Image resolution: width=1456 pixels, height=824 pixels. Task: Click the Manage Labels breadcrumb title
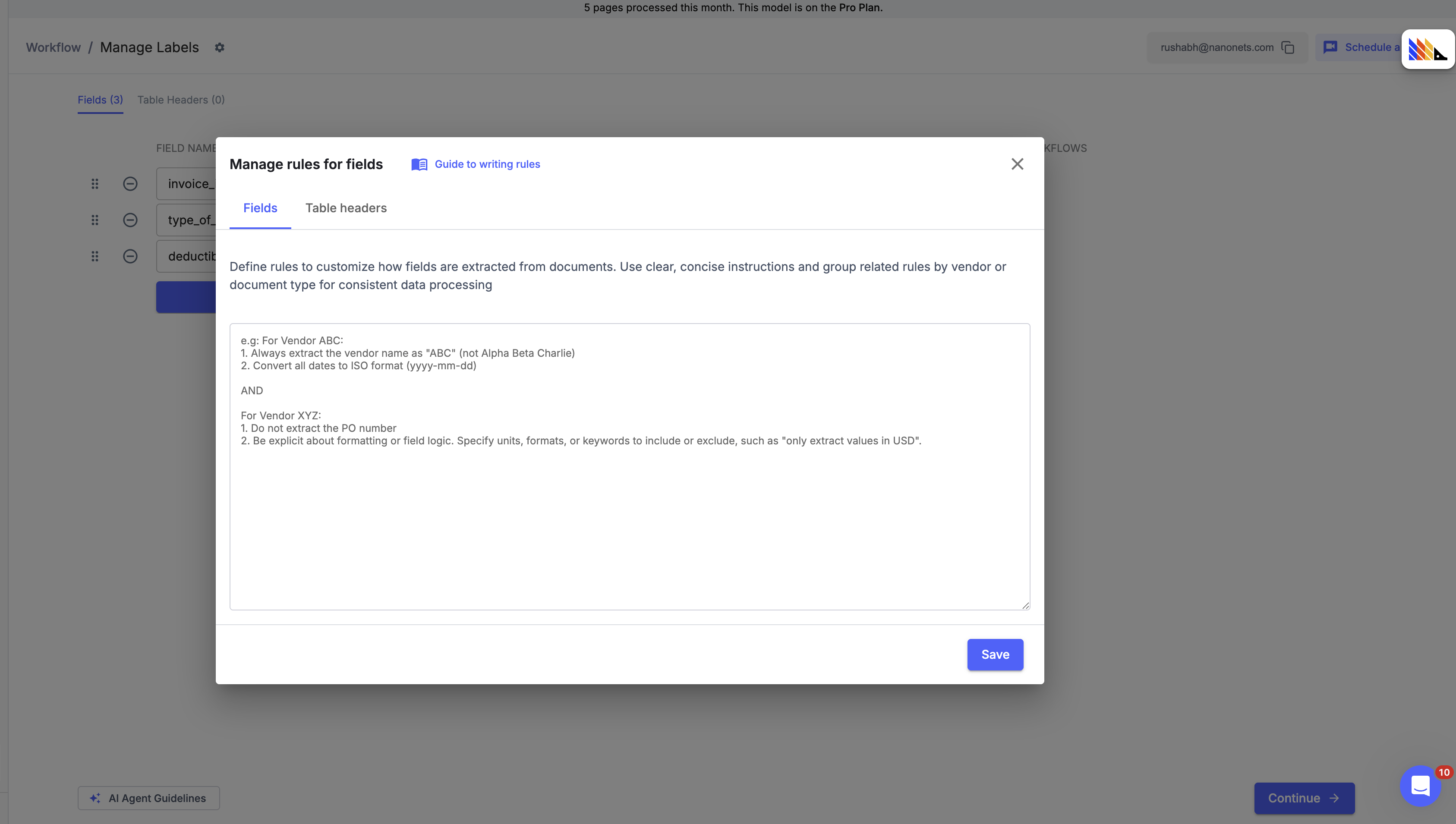click(149, 47)
